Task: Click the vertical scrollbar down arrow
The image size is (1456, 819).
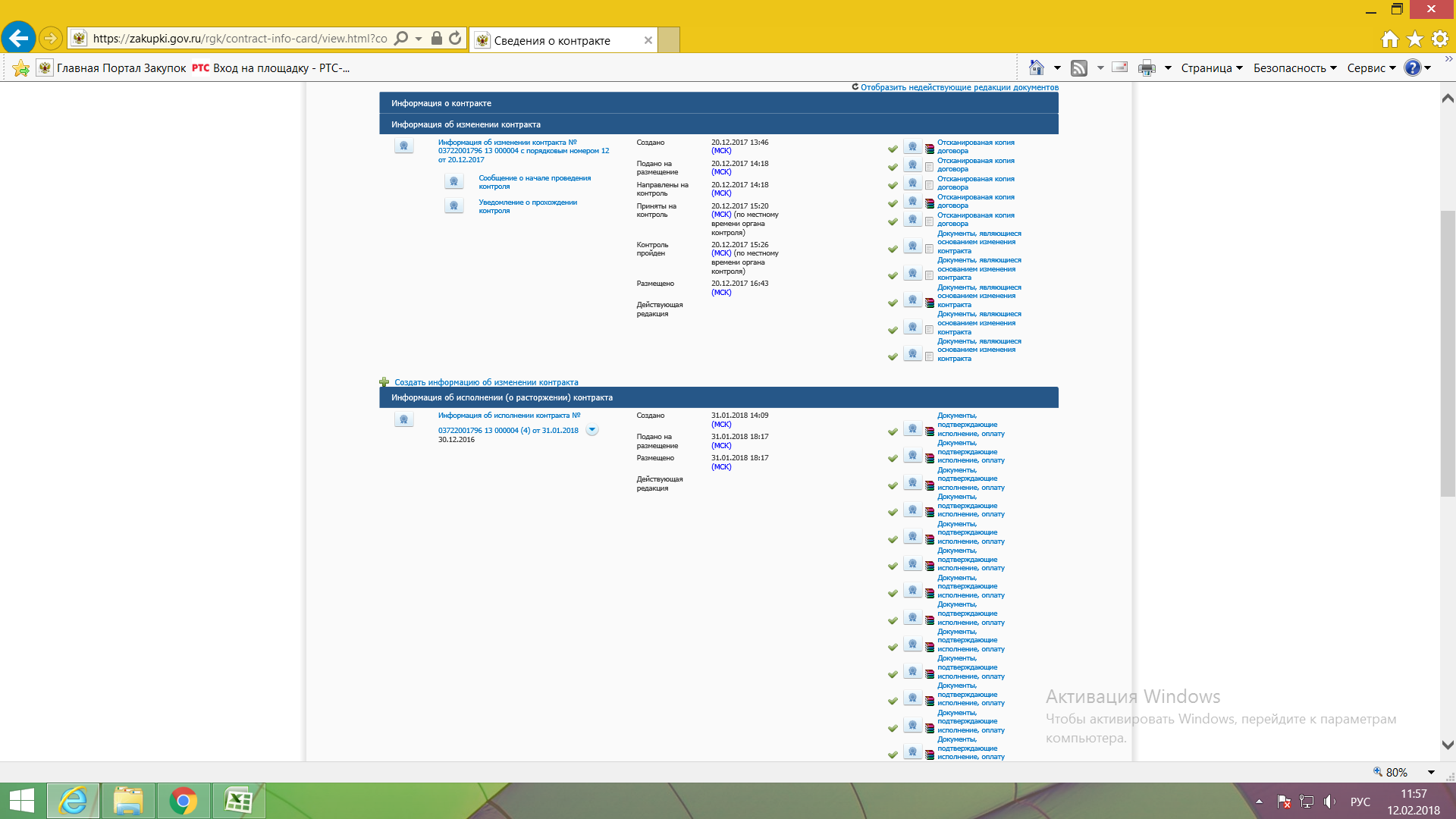Action: 1447,745
